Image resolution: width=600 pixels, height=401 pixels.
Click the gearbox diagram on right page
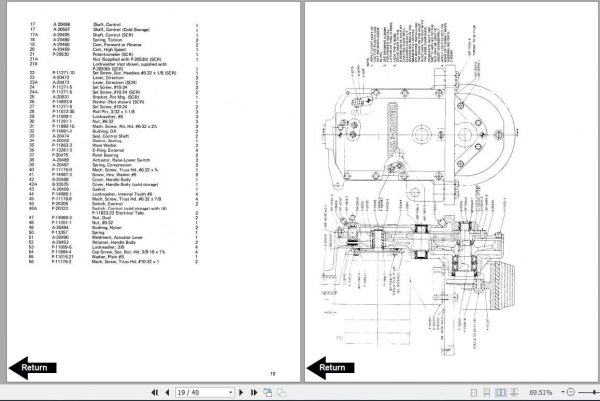pos(419,187)
